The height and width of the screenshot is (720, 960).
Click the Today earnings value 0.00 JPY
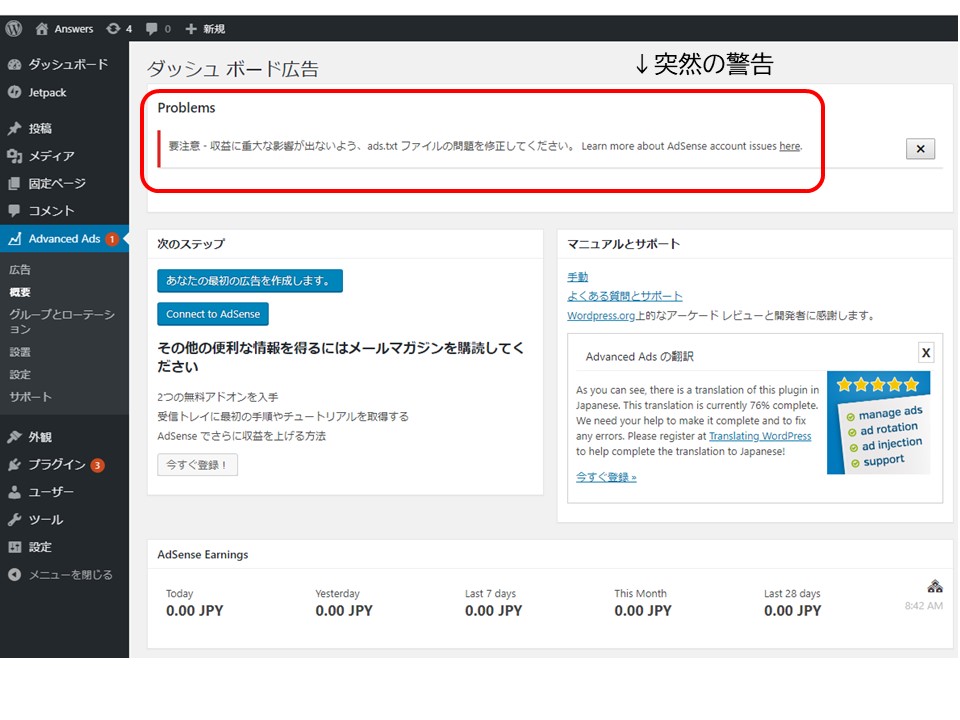(x=195, y=611)
